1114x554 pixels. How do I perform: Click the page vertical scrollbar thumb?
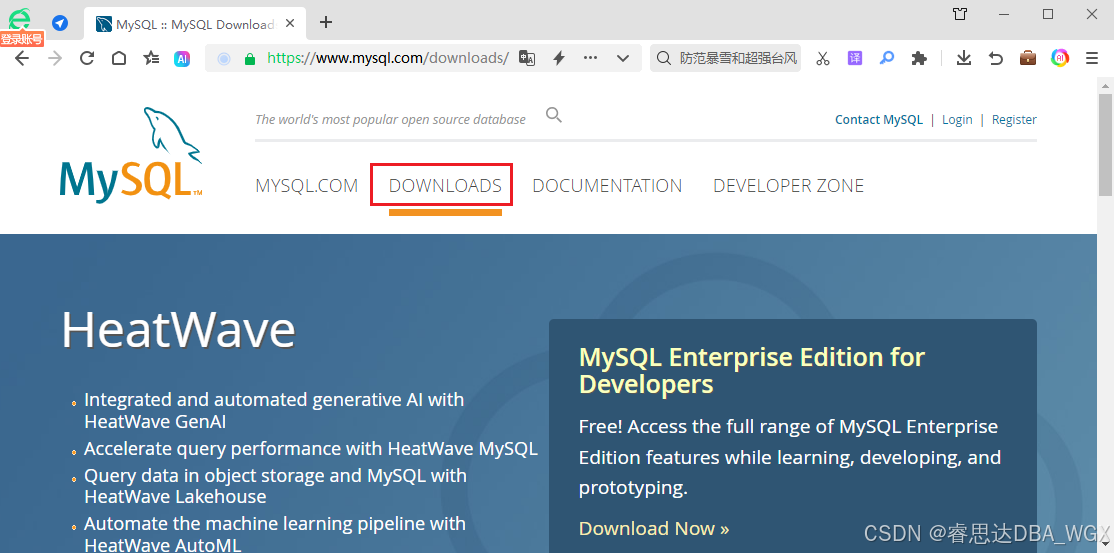(1105, 143)
